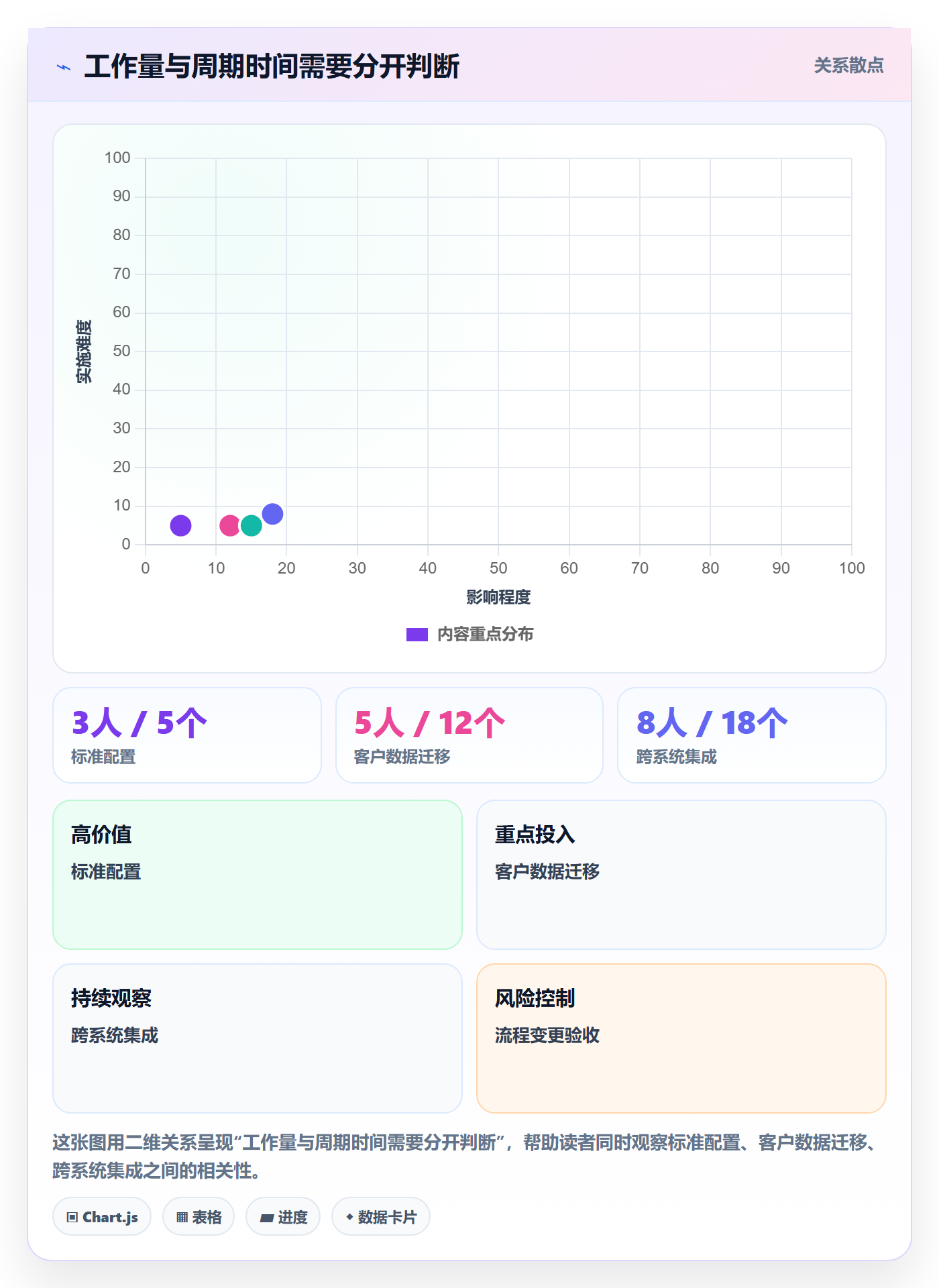
Task: Select the teal scatter point near x=15
Action: pyautogui.click(x=251, y=525)
